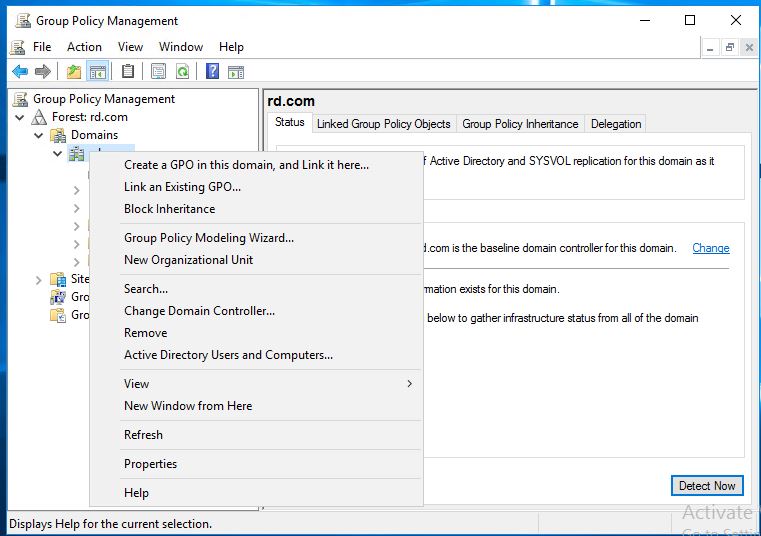
Task: Click the Show/Hide Action Pane icon
Action: point(236,71)
